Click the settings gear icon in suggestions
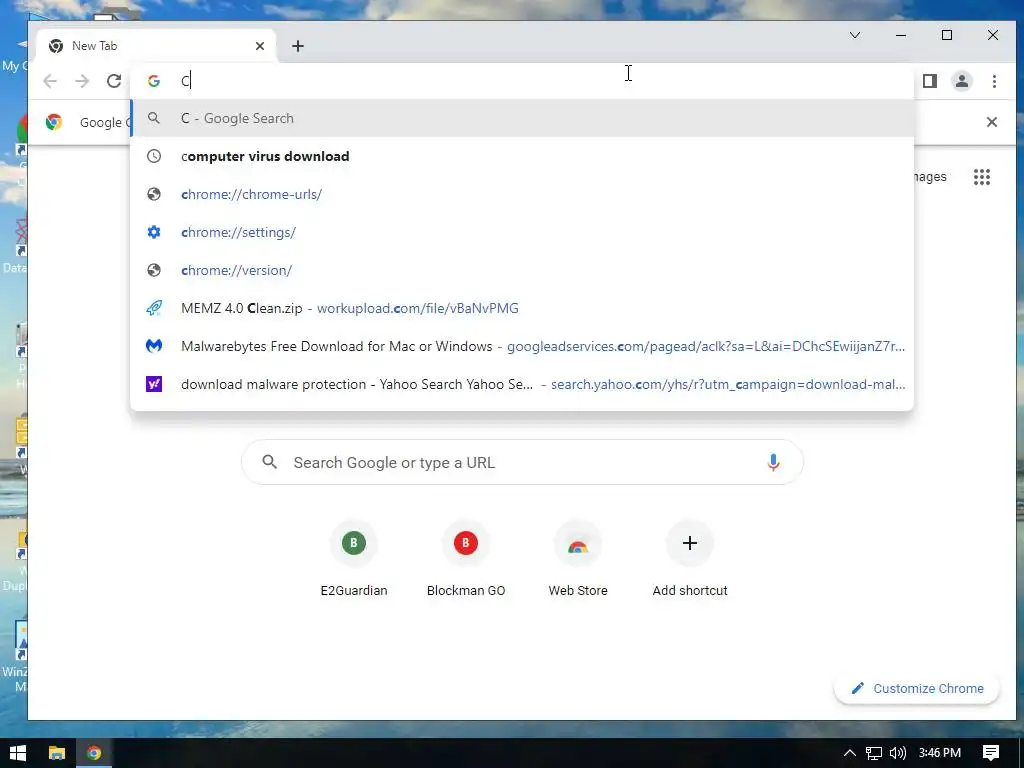This screenshot has height=768, width=1024. [x=154, y=232]
